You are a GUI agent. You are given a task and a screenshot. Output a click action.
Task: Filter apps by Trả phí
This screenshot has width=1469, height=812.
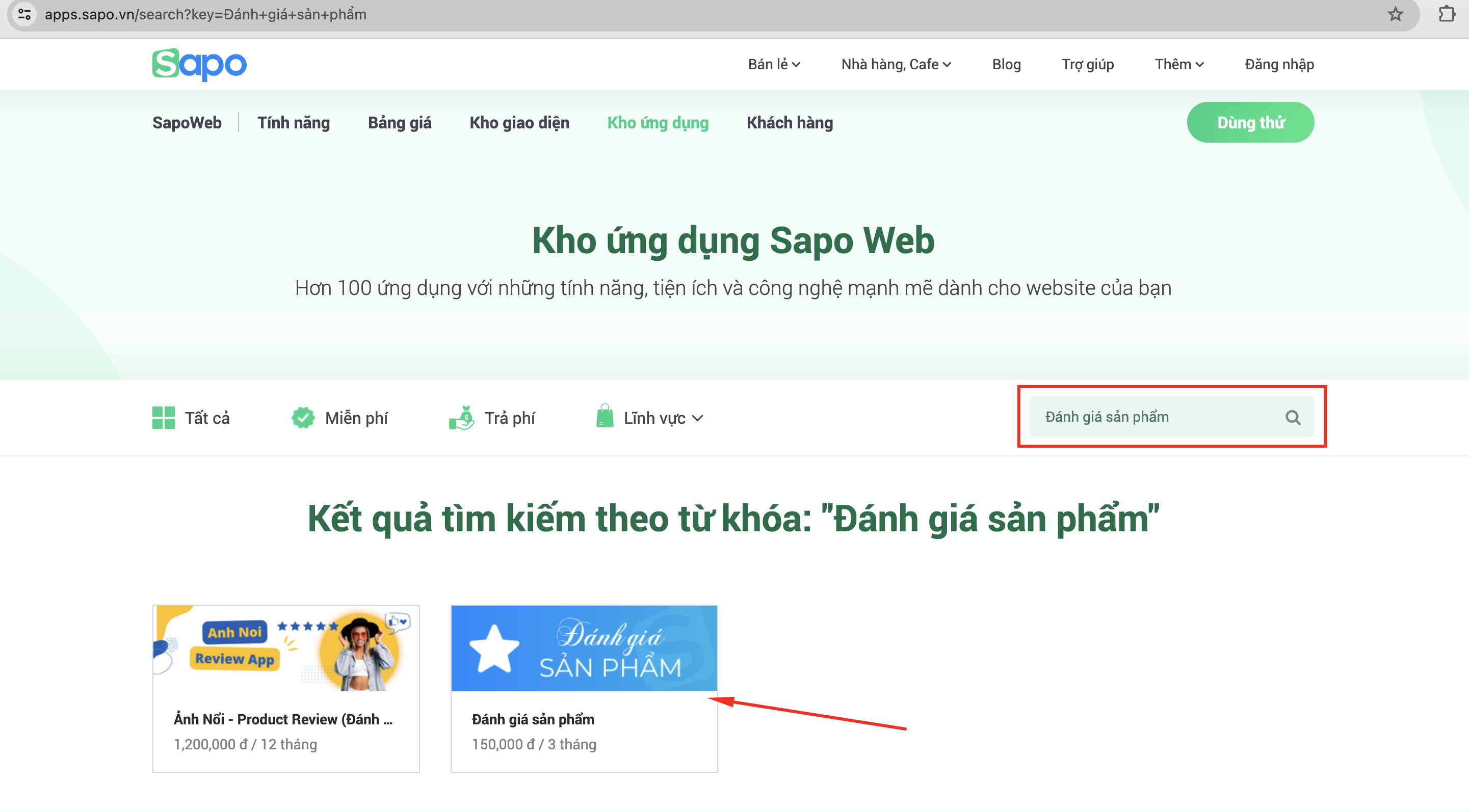click(510, 418)
